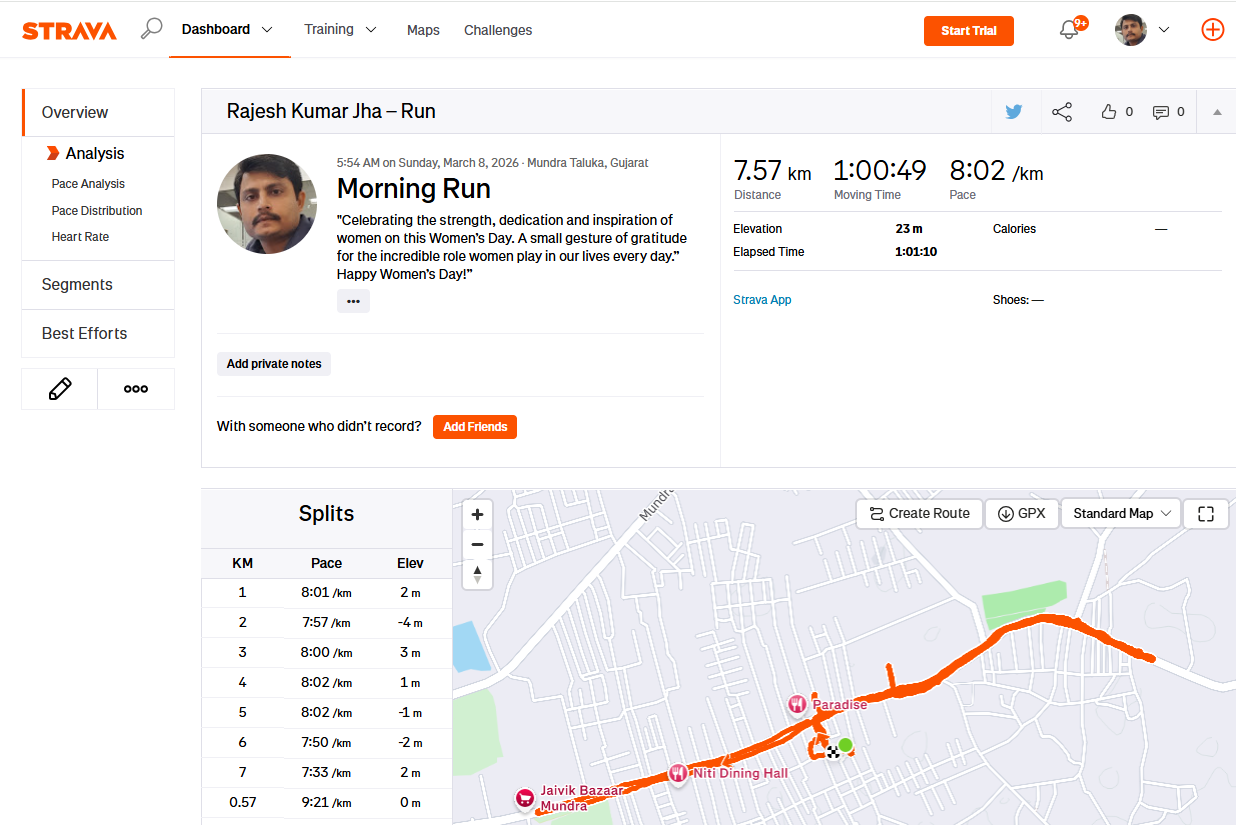Zoom in on the map

coord(477,515)
